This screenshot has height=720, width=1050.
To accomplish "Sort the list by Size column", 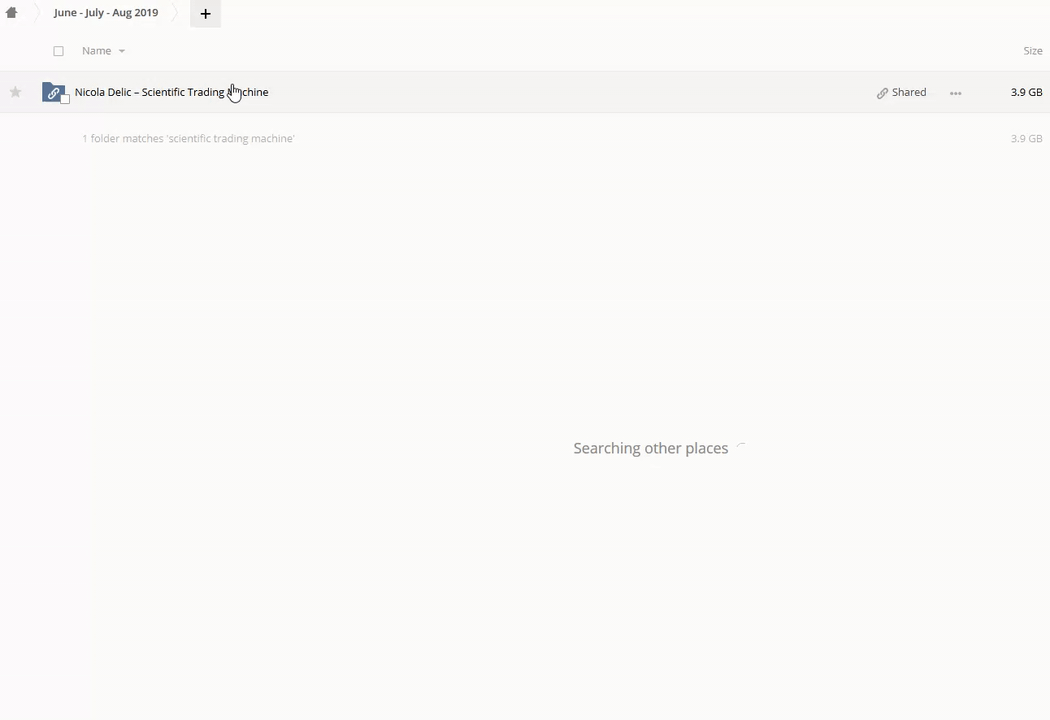I will coord(1032,51).
